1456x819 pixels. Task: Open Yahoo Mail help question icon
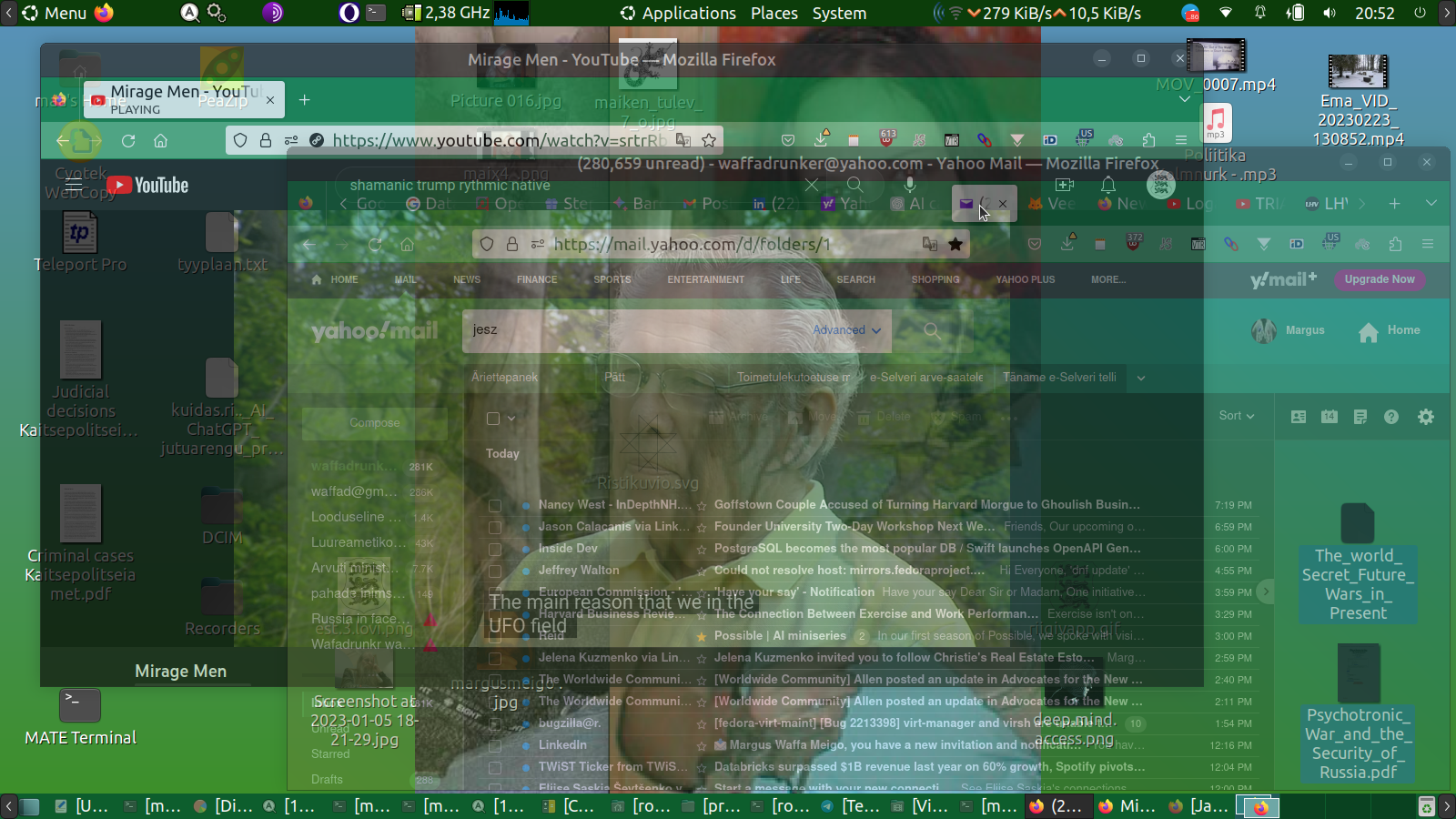(1391, 417)
